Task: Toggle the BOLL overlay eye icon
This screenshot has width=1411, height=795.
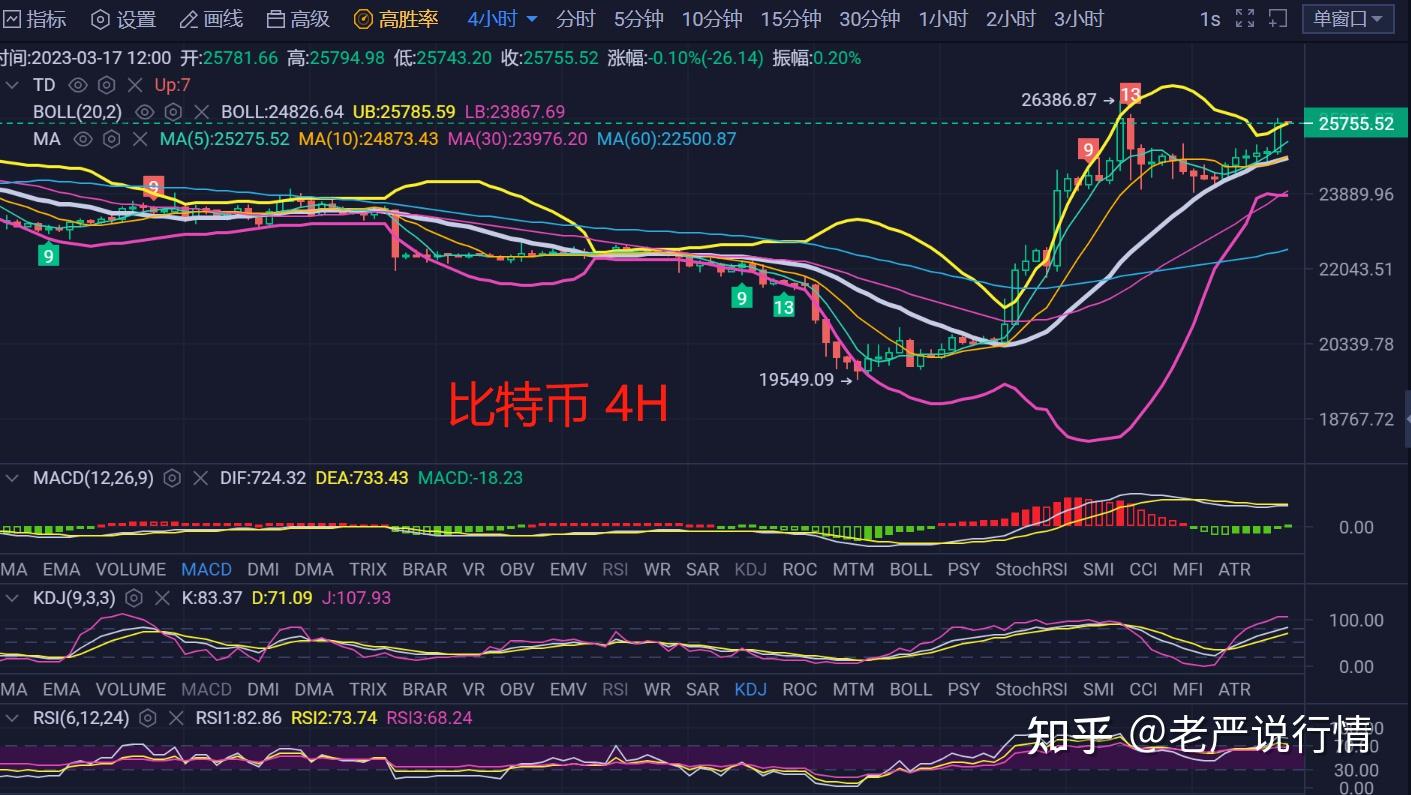Action: [143, 112]
